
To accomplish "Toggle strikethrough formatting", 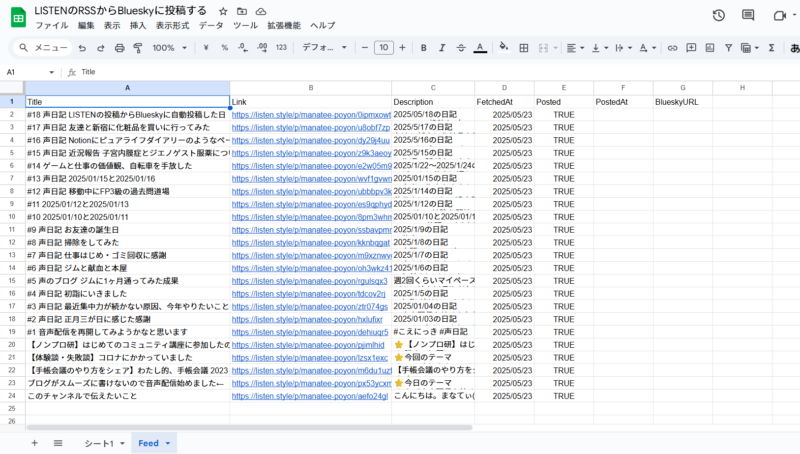I will click(461, 47).
